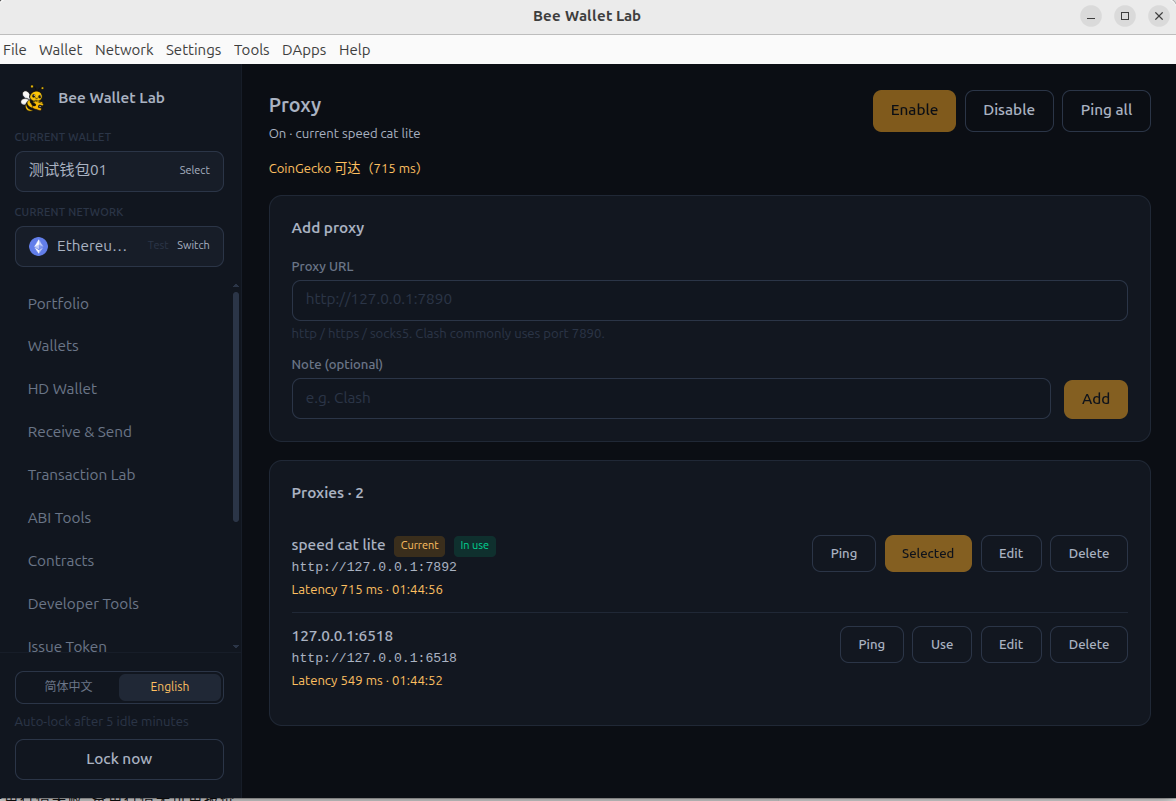Click the Ethereum network diamond icon
This screenshot has width=1176, height=801.
(x=38, y=246)
